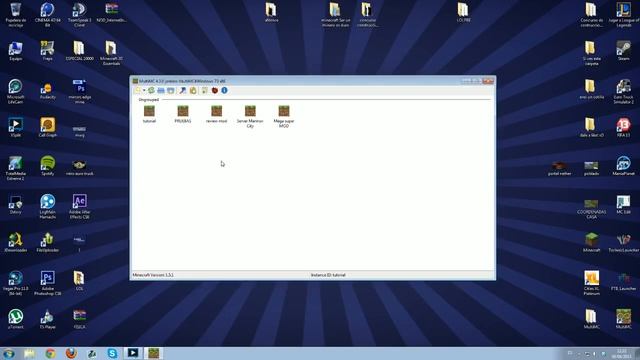The image size is (640, 360).
Task: Open the FTB Launcher desktop icon
Action: tap(623, 281)
